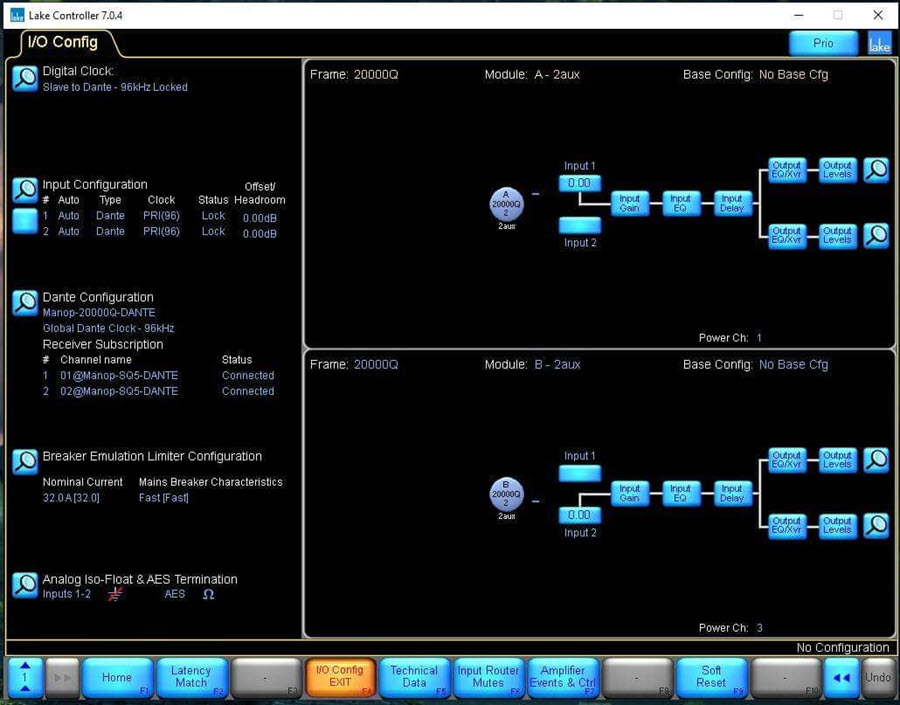Image resolution: width=900 pixels, height=705 pixels.
Task: Open the Dante Configuration magnifier icon
Action: pos(25,303)
